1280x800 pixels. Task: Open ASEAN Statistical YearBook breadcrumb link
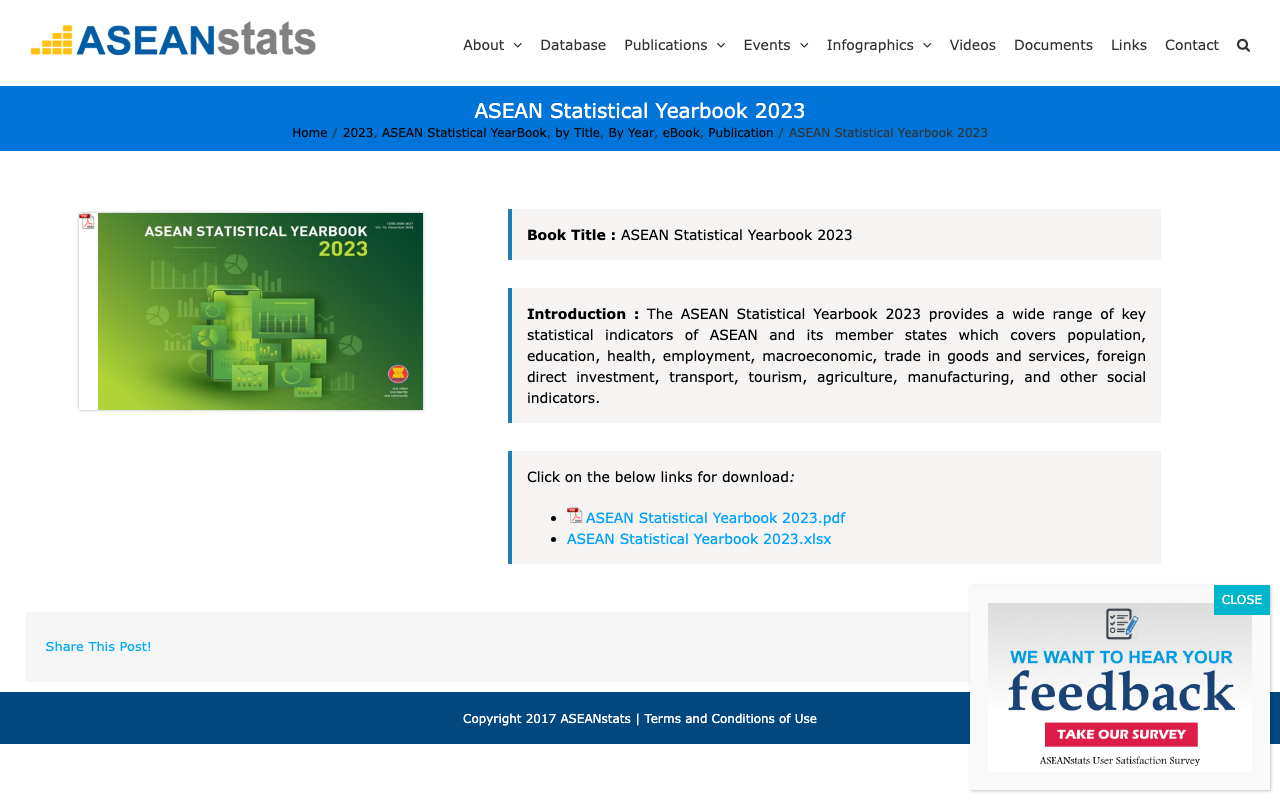[464, 133]
